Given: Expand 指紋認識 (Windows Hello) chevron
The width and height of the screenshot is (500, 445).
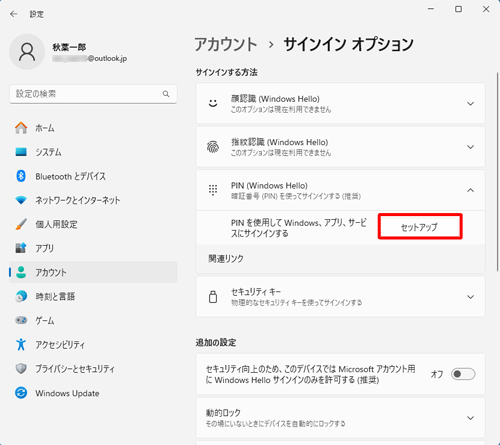Looking at the screenshot, I should [470, 147].
